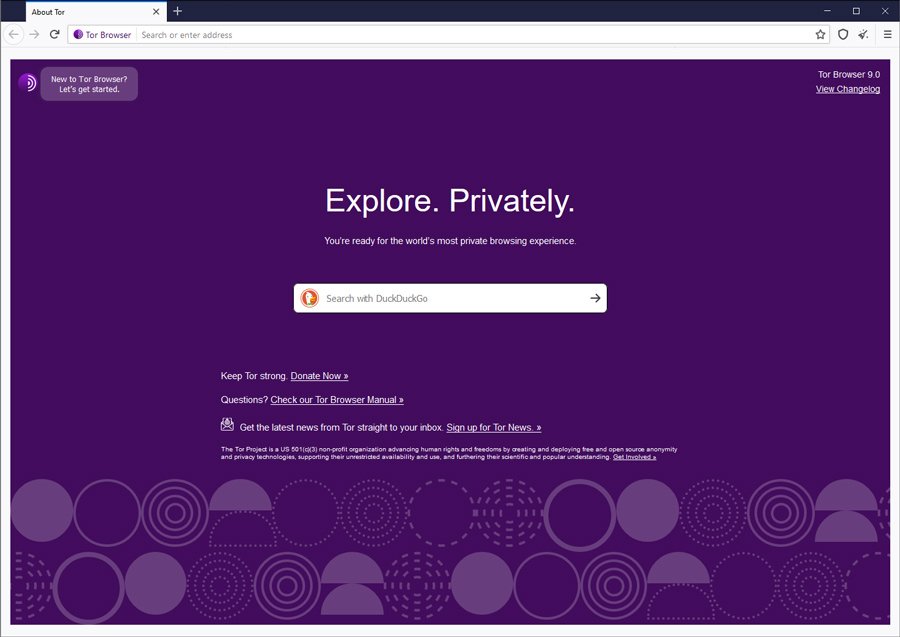Open the hamburger menu
Screen dimensions: 900x637
888,34
